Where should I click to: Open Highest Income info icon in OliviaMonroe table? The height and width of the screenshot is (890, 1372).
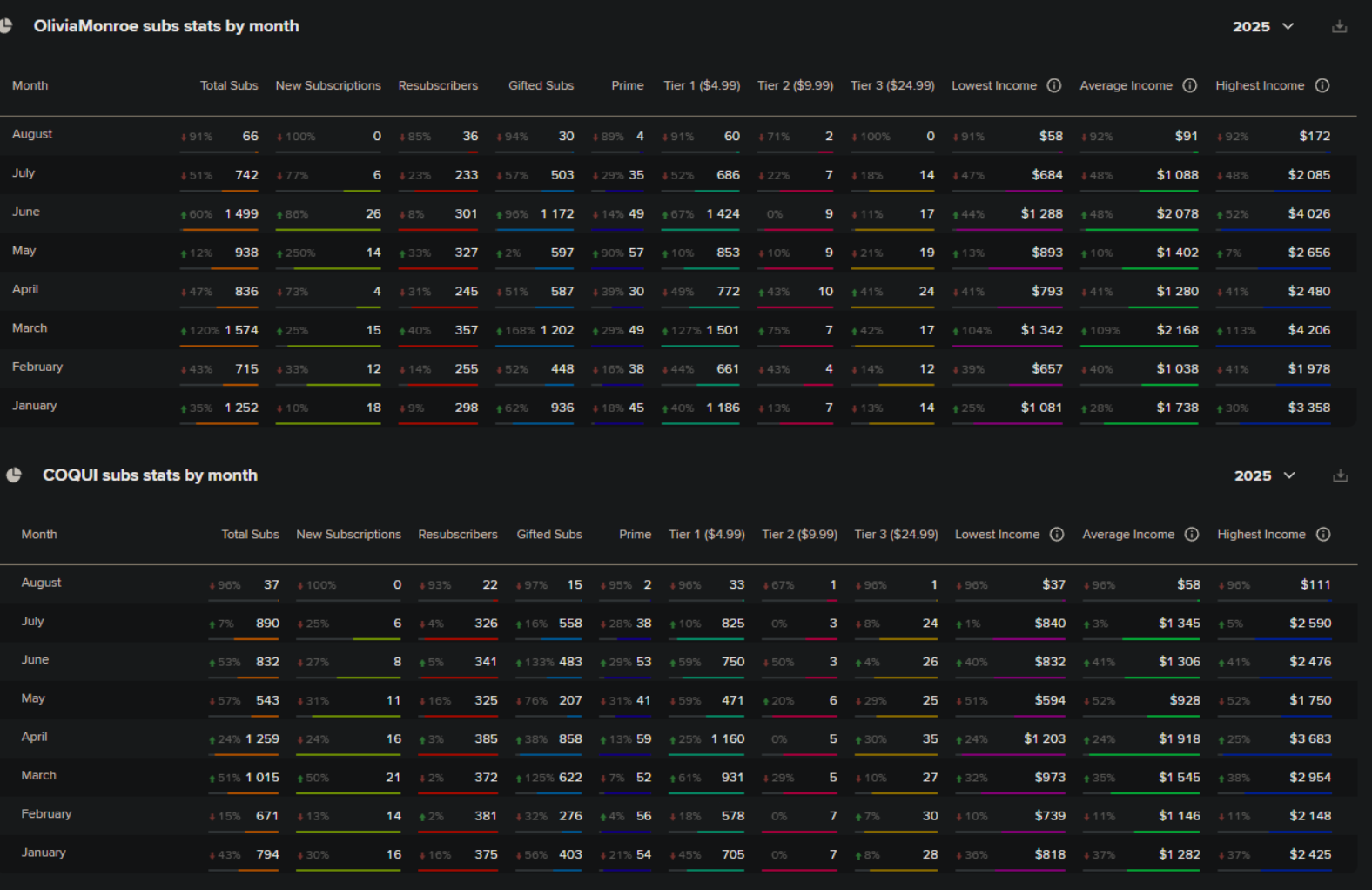click(x=1322, y=85)
